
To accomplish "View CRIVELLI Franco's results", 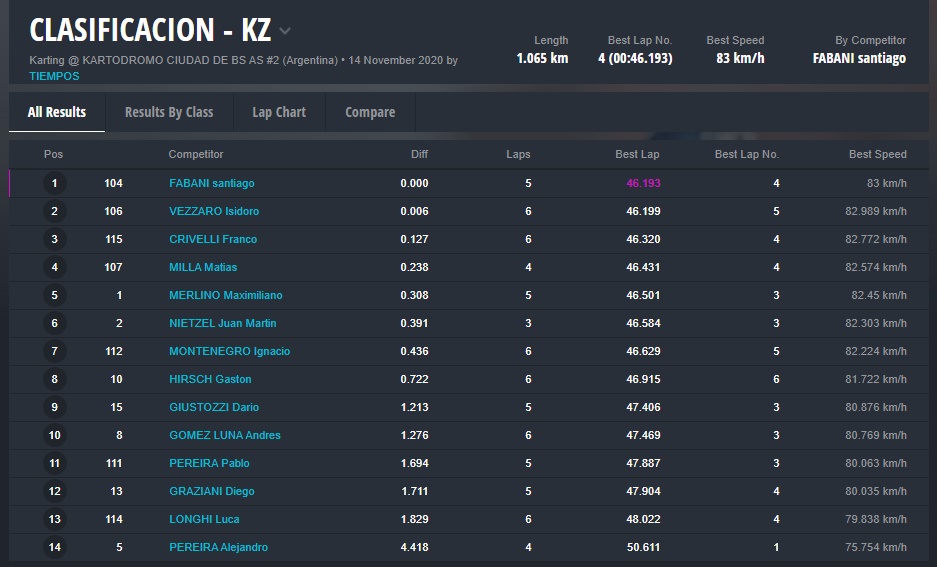I will point(213,239).
